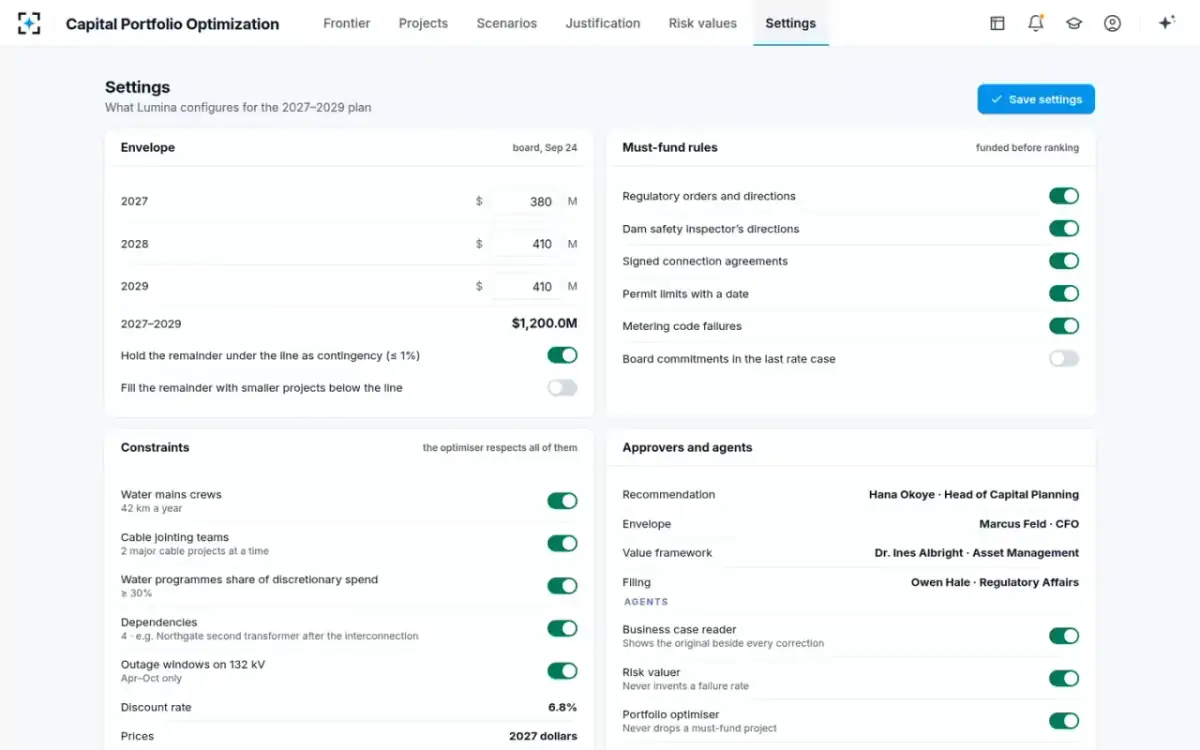Toggle the Cable jointing teams constraint
1200x750 pixels.
tap(562, 543)
